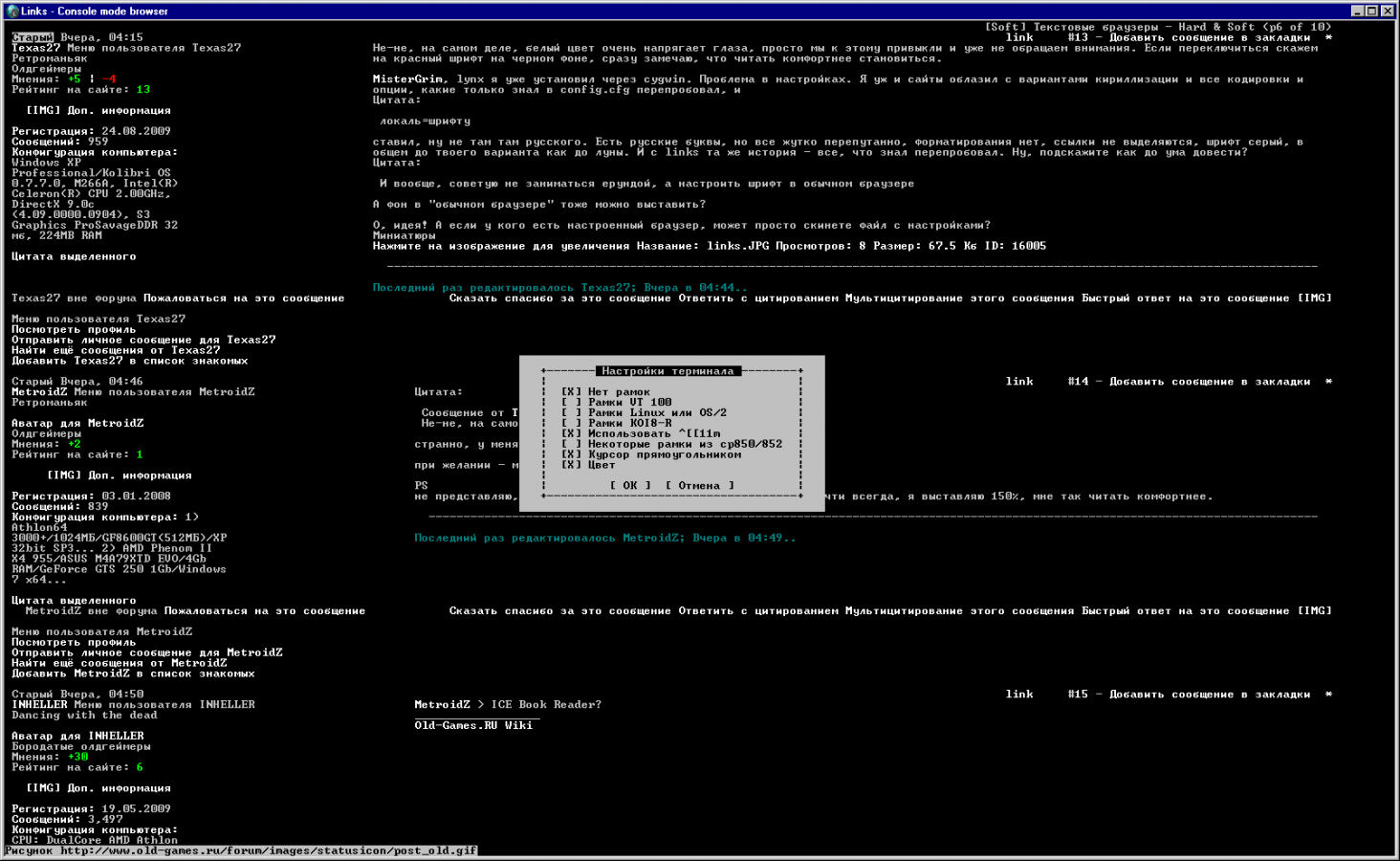Open "Отправить личное сообщение для Texas27"
The image size is (1400, 861).
pyautogui.click(x=143, y=341)
